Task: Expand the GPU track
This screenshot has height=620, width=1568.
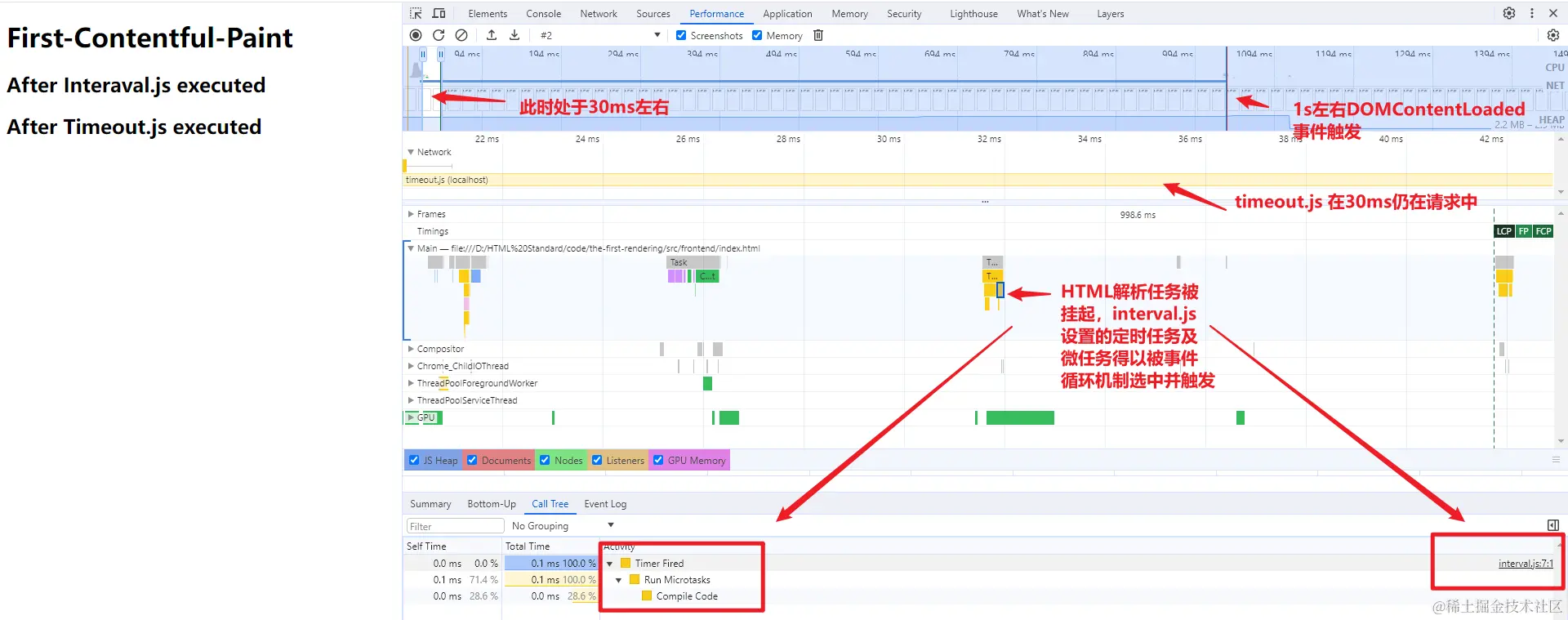Action: click(411, 417)
